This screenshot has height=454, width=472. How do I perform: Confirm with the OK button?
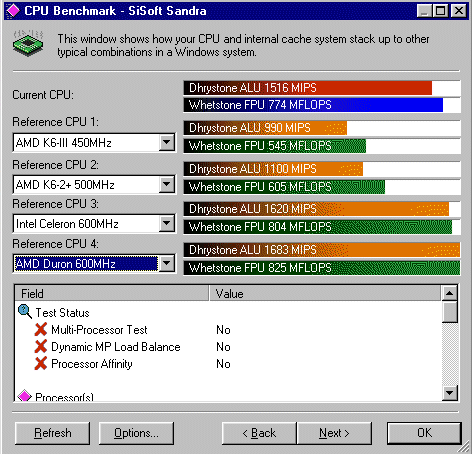tap(424, 433)
